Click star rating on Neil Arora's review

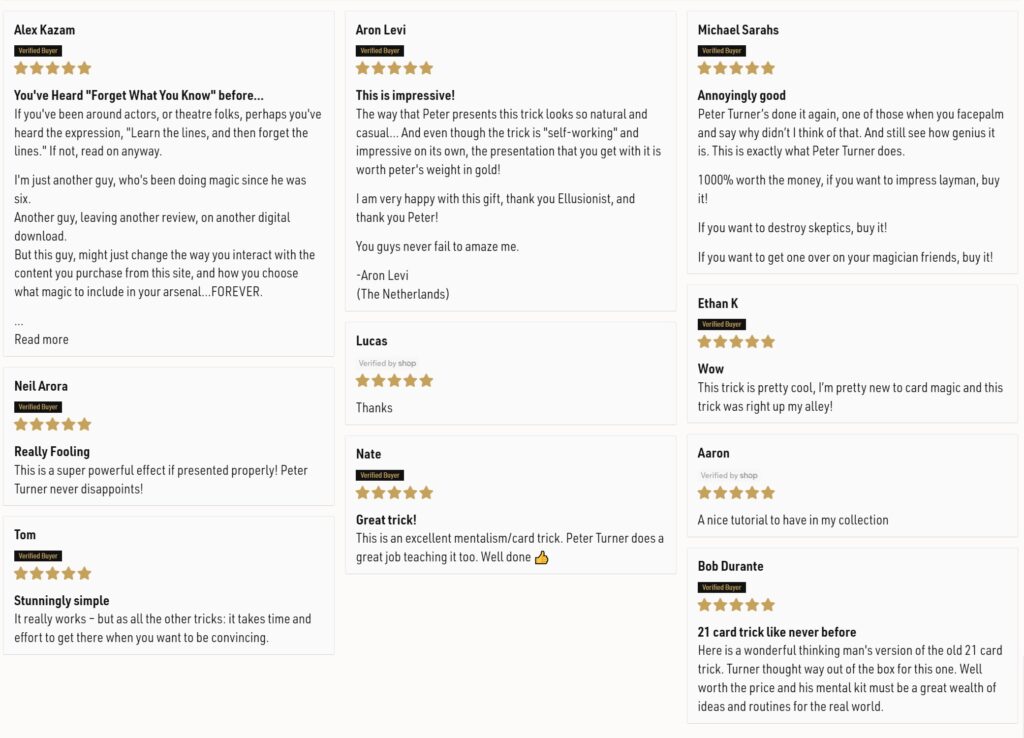click(x=53, y=425)
